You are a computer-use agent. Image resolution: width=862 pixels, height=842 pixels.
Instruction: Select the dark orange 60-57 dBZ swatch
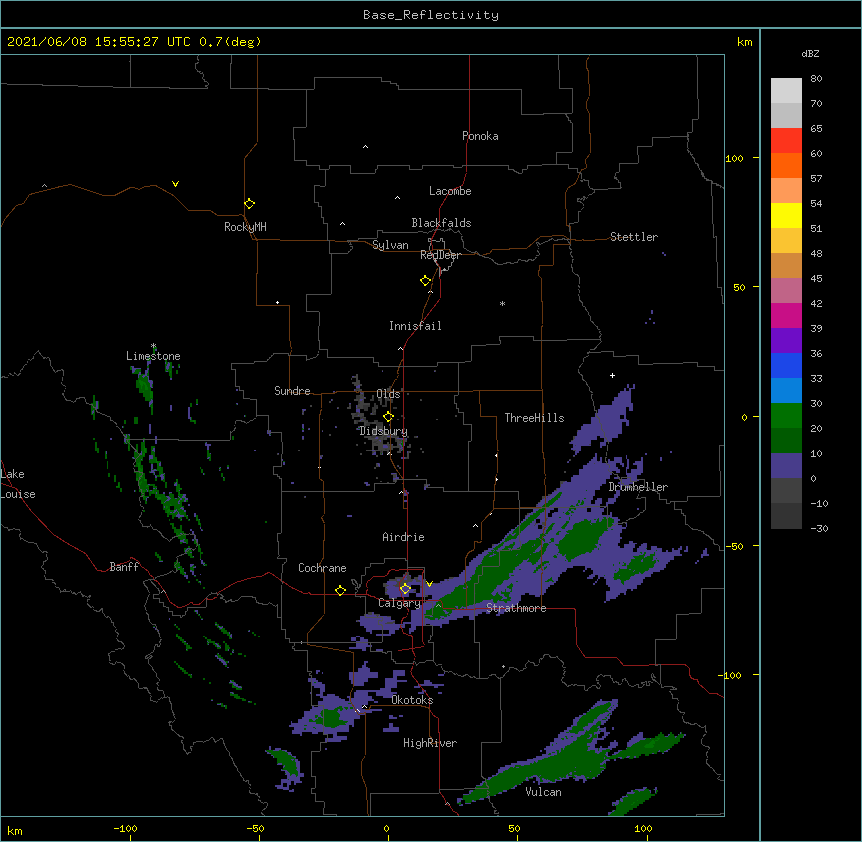[x=786, y=165]
